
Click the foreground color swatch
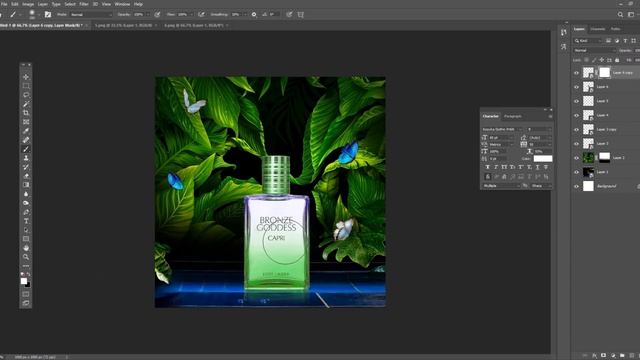[24, 281]
